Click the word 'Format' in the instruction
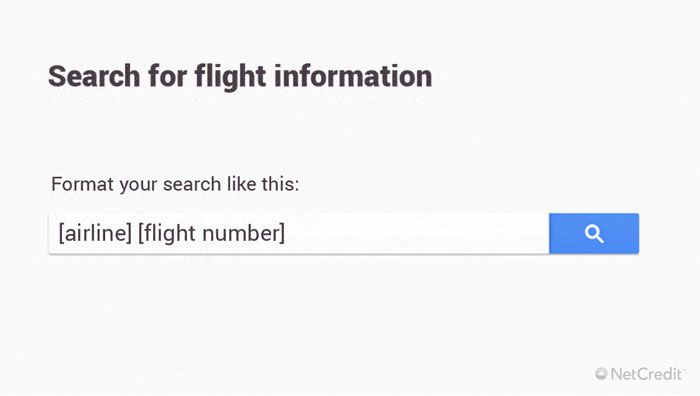The width and height of the screenshot is (700, 396). [82, 184]
